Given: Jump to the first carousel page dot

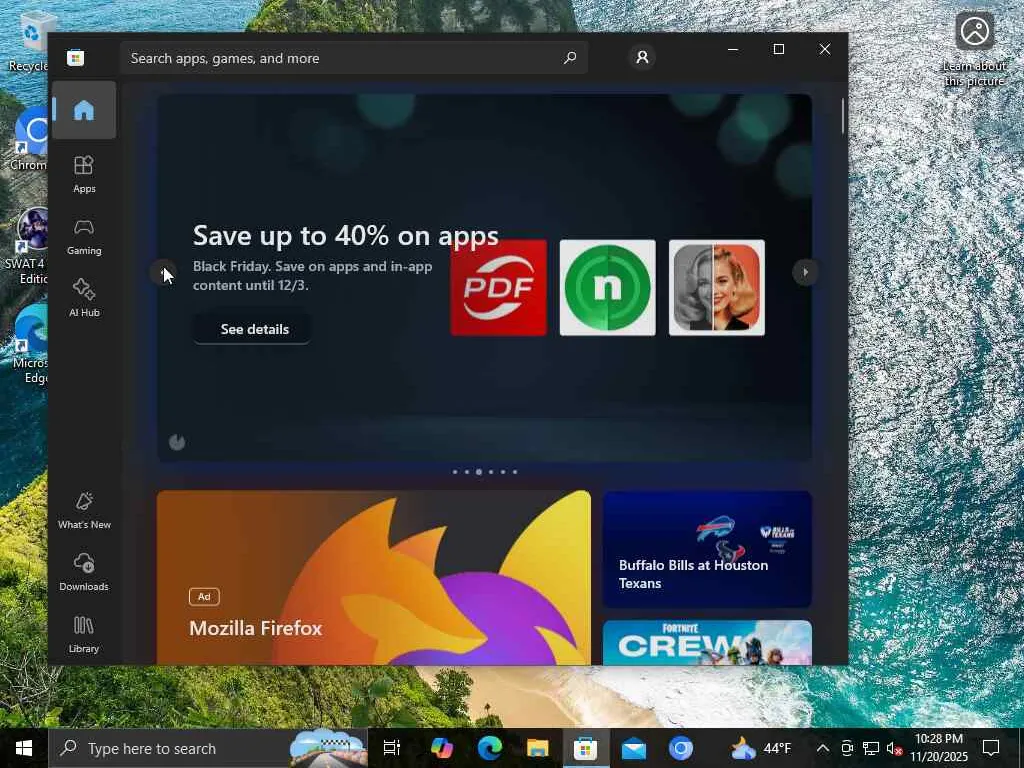Looking at the screenshot, I should 455,472.
